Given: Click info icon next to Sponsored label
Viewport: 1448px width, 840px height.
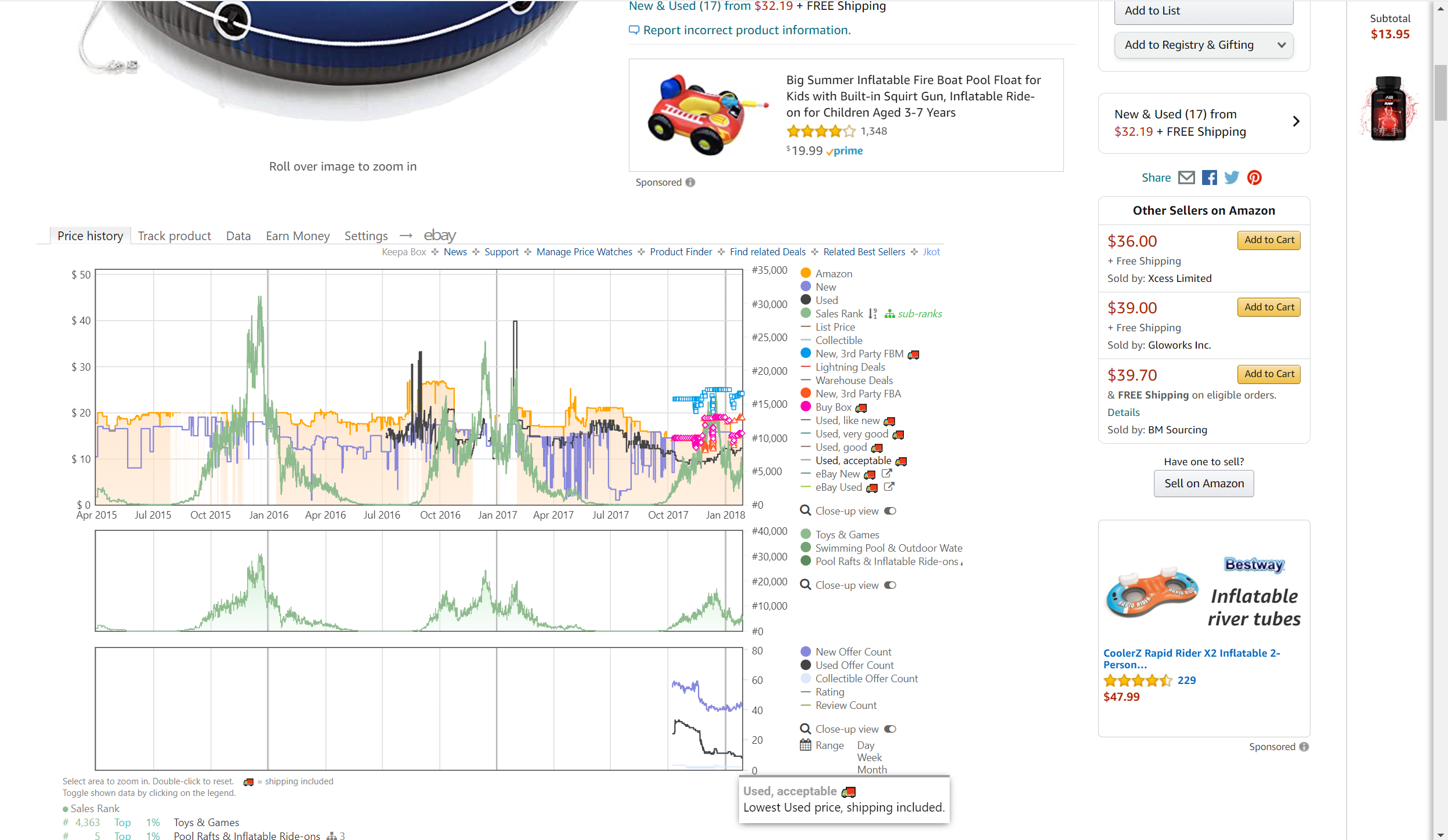Looking at the screenshot, I should pyautogui.click(x=690, y=182).
